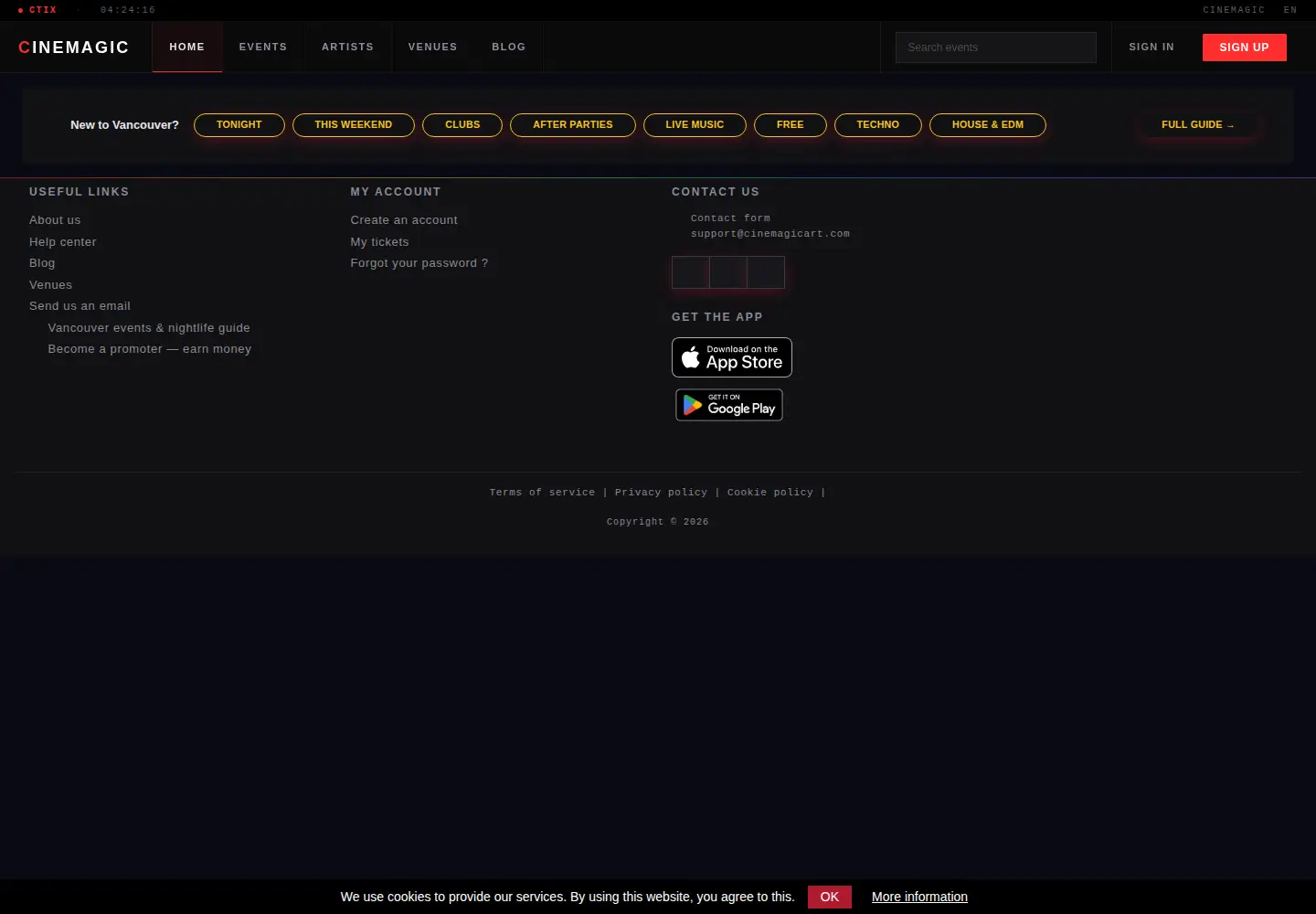Open the footer Blog link
The width and height of the screenshot is (1316, 914).
(x=42, y=263)
